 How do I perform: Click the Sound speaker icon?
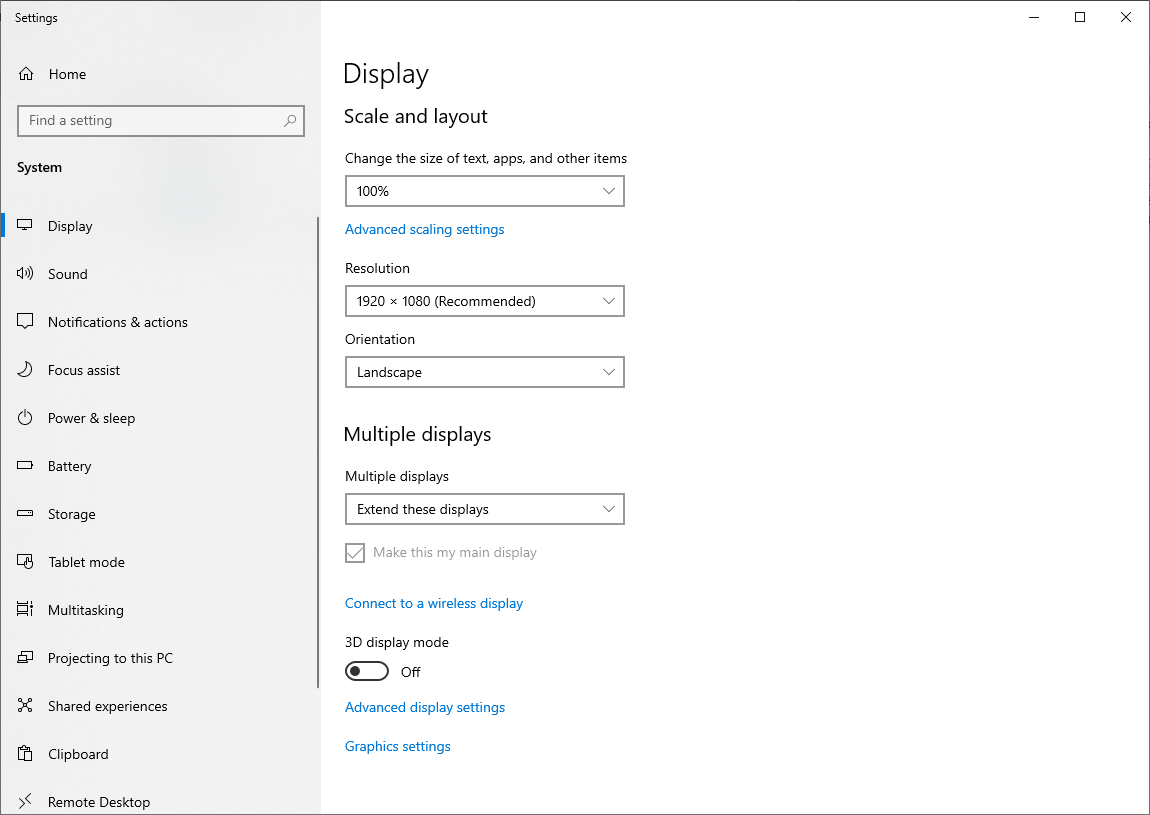point(25,274)
